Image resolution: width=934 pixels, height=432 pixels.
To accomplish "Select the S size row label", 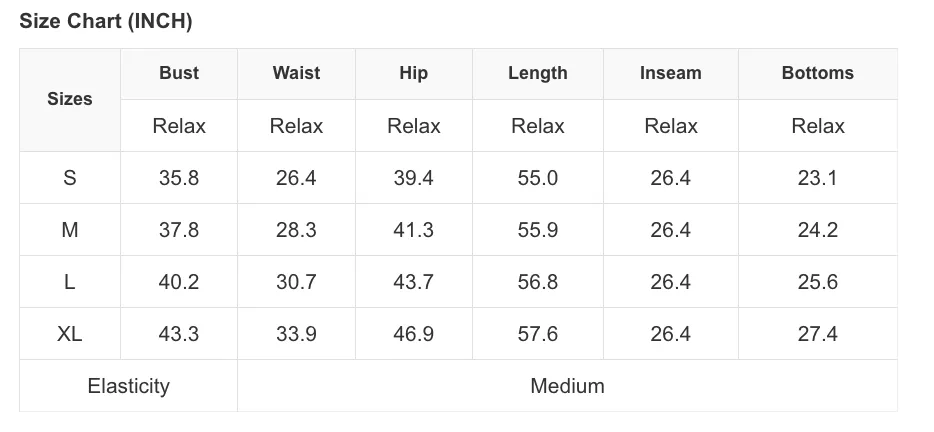I will click(70, 178).
